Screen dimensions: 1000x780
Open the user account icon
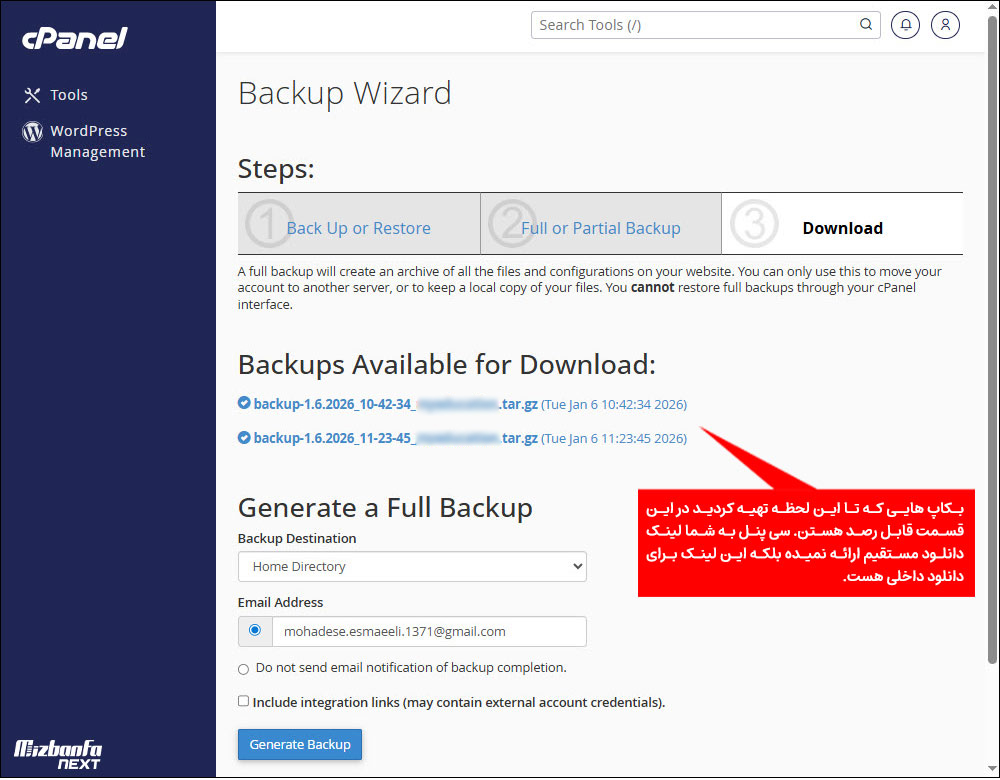tap(945, 25)
